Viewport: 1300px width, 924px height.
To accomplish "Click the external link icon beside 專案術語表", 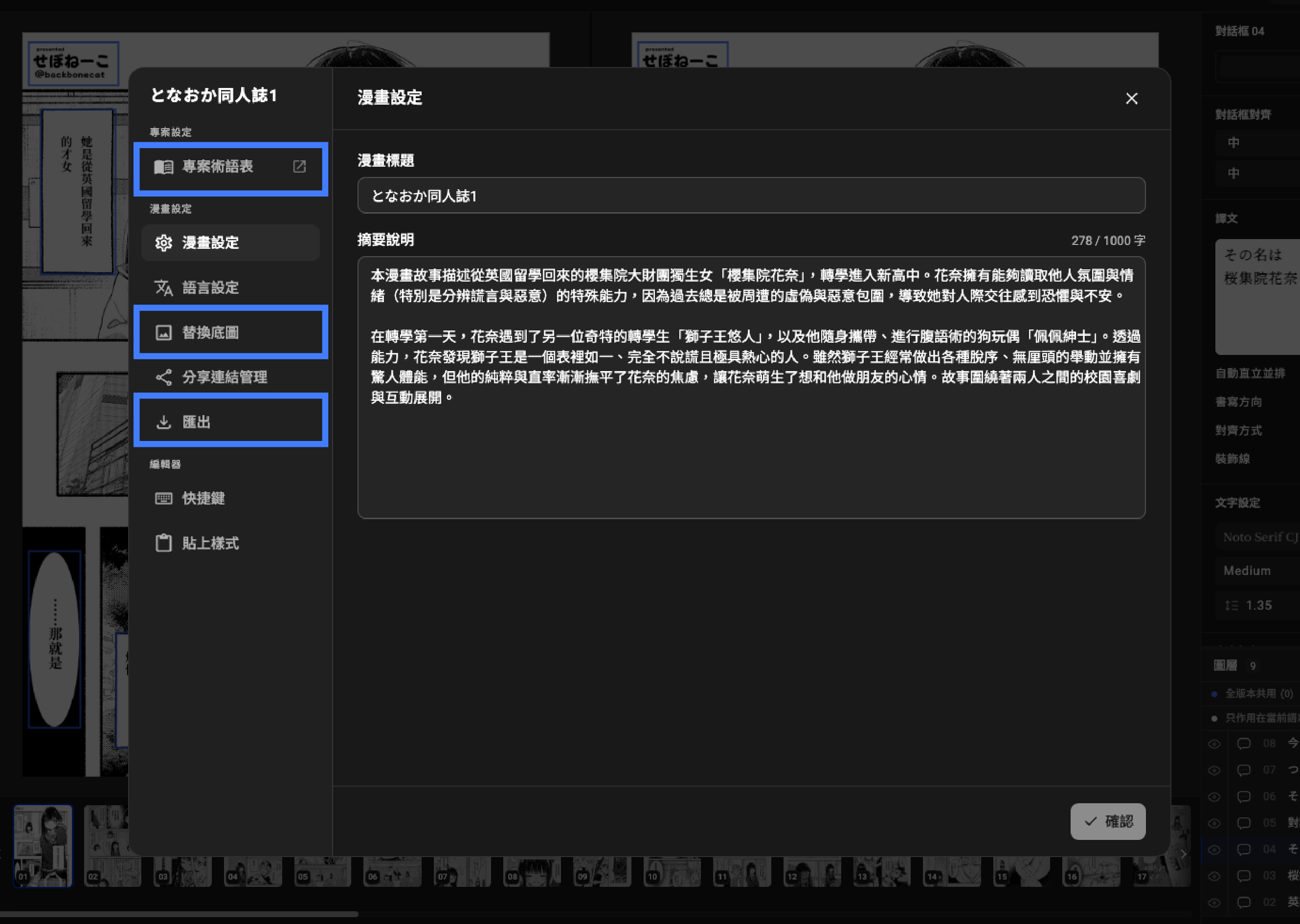I will [x=299, y=167].
